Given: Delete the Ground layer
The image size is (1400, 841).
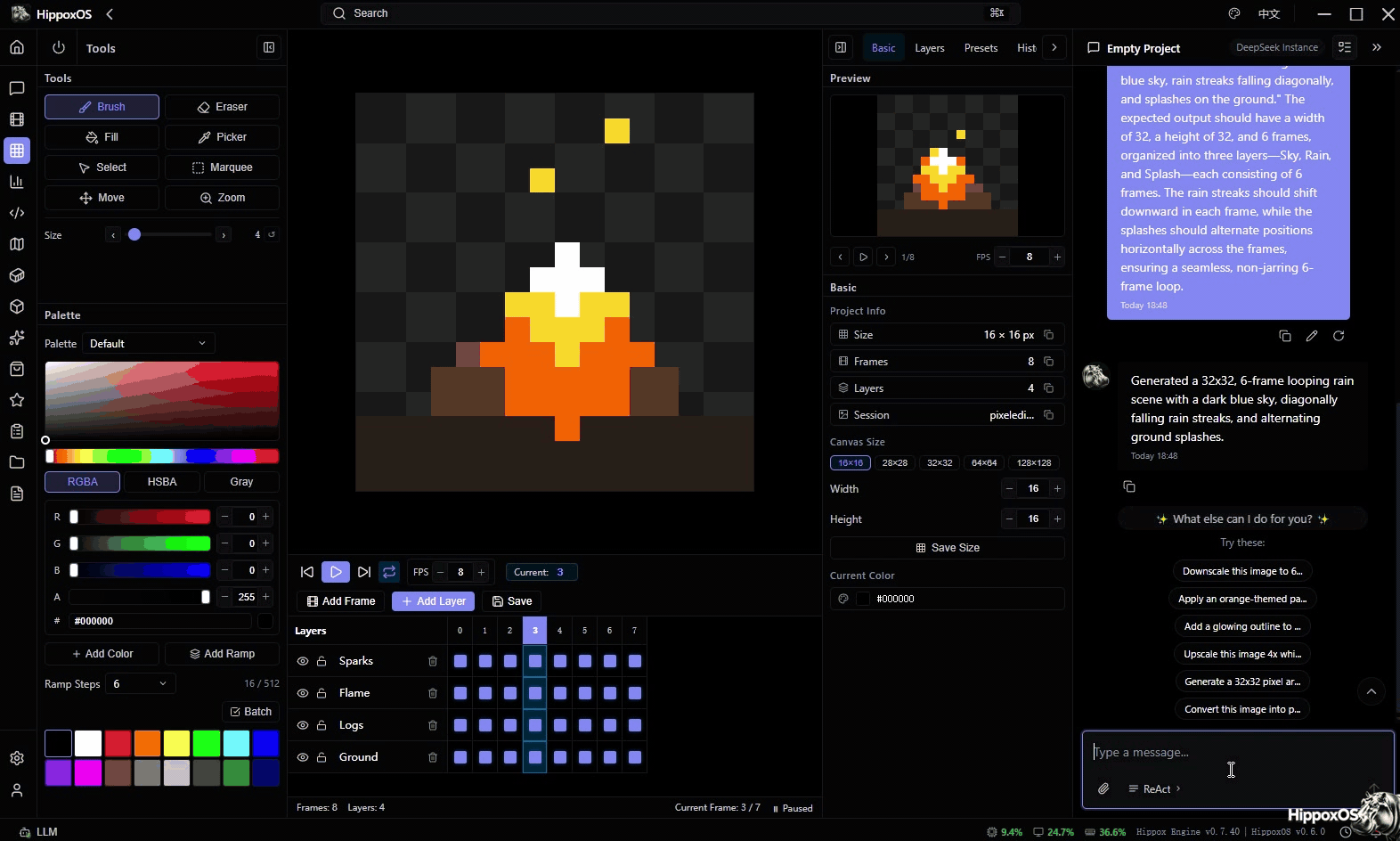Looking at the screenshot, I should pyautogui.click(x=433, y=757).
